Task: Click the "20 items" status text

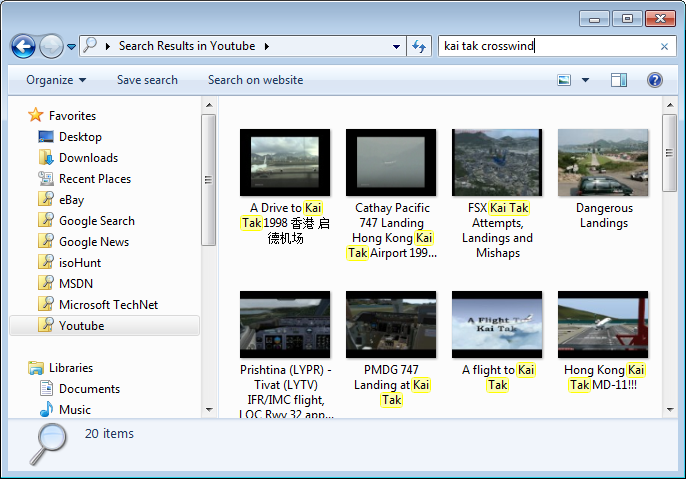Action: point(109,434)
